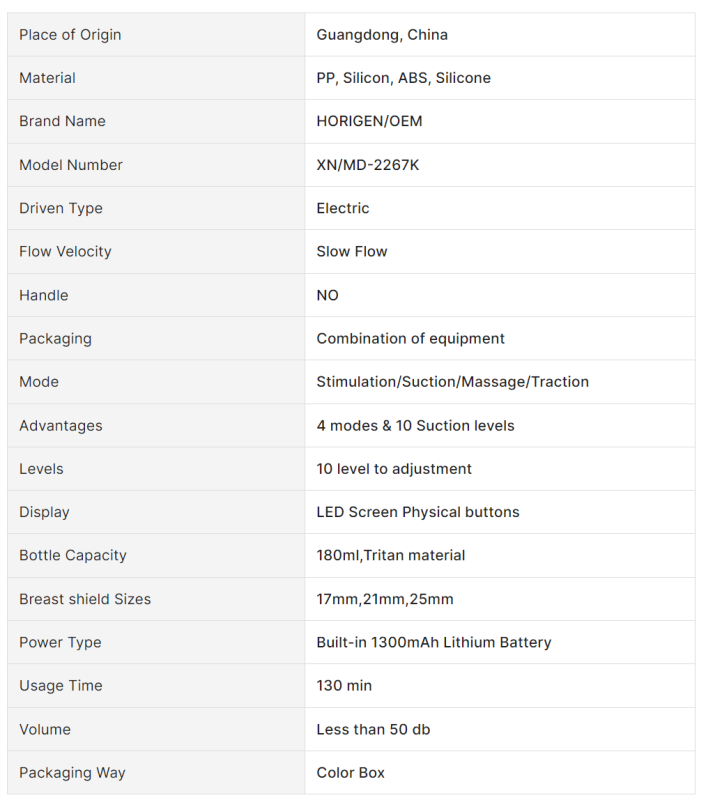
Task: Click the 'Levels' row label
Action: click(x=41, y=469)
